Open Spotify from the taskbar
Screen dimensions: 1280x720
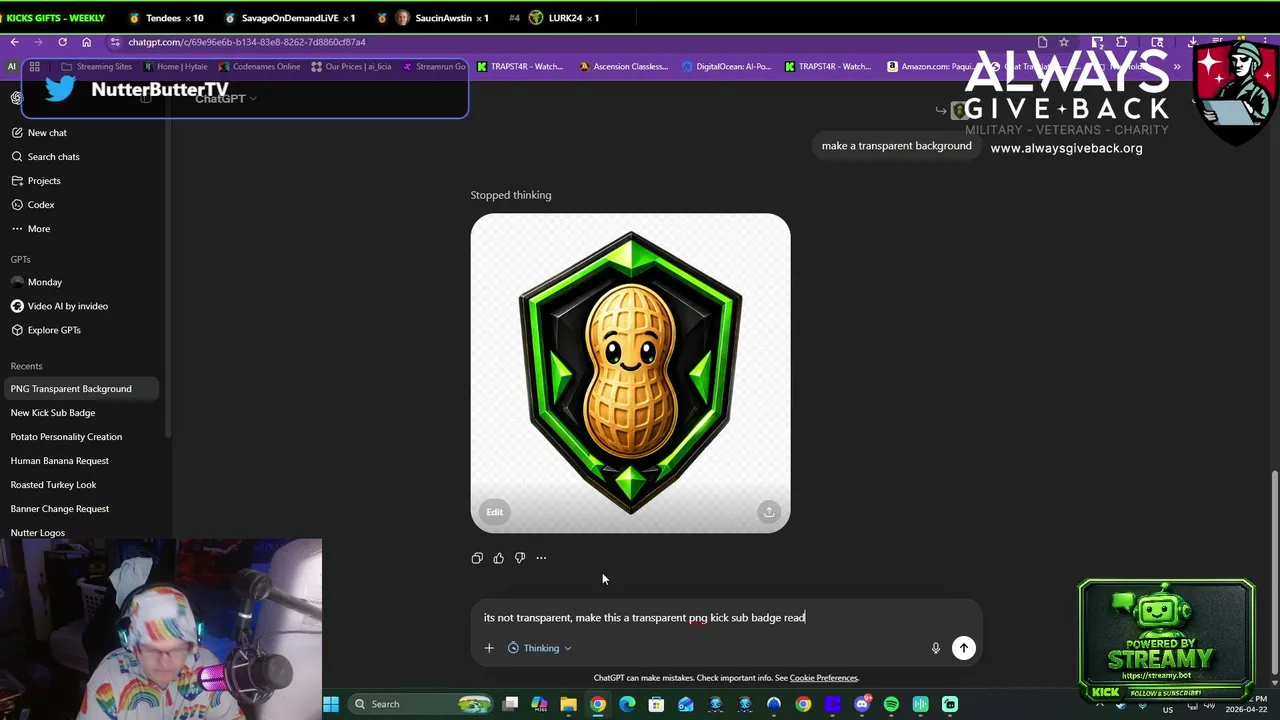(891, 704)
